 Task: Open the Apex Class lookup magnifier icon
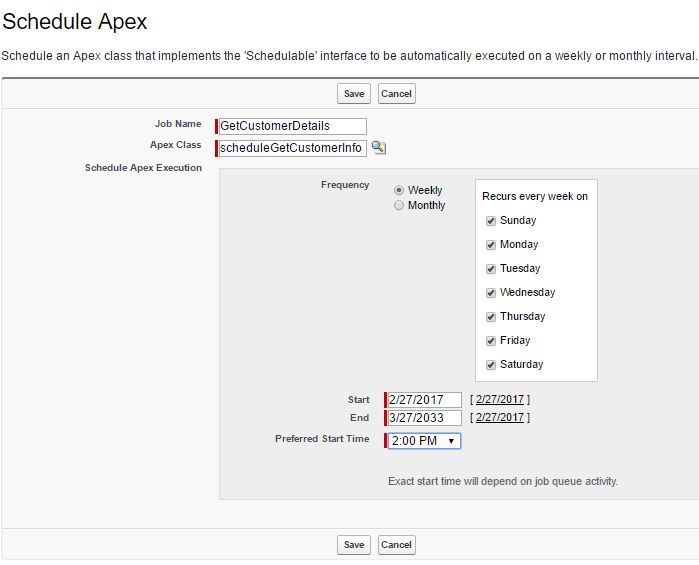(x=378, y=147)
